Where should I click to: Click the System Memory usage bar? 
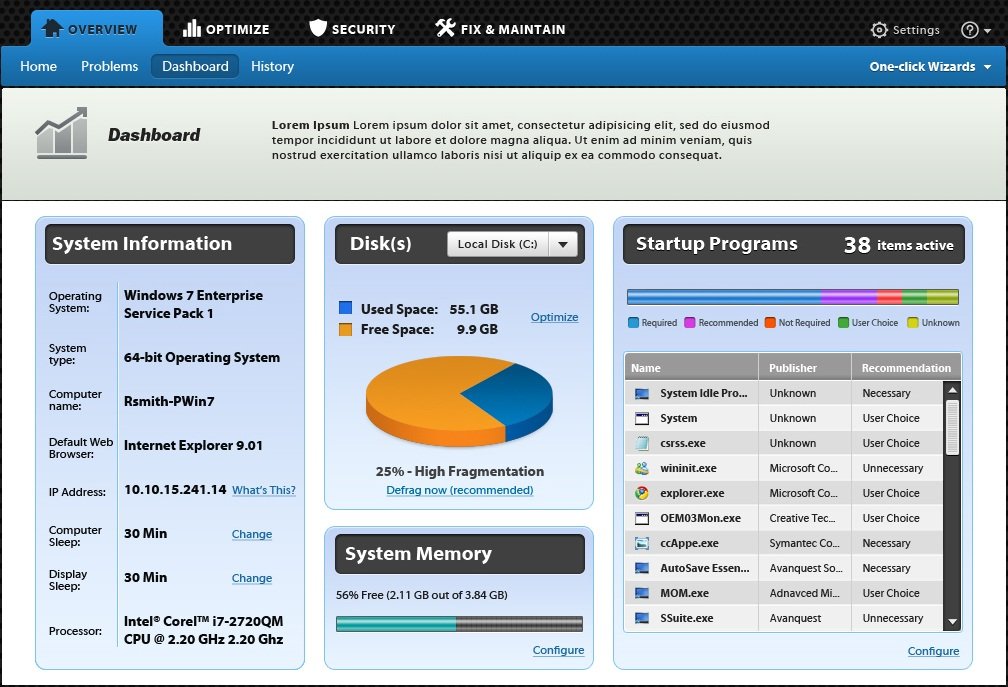click(459, 623)
